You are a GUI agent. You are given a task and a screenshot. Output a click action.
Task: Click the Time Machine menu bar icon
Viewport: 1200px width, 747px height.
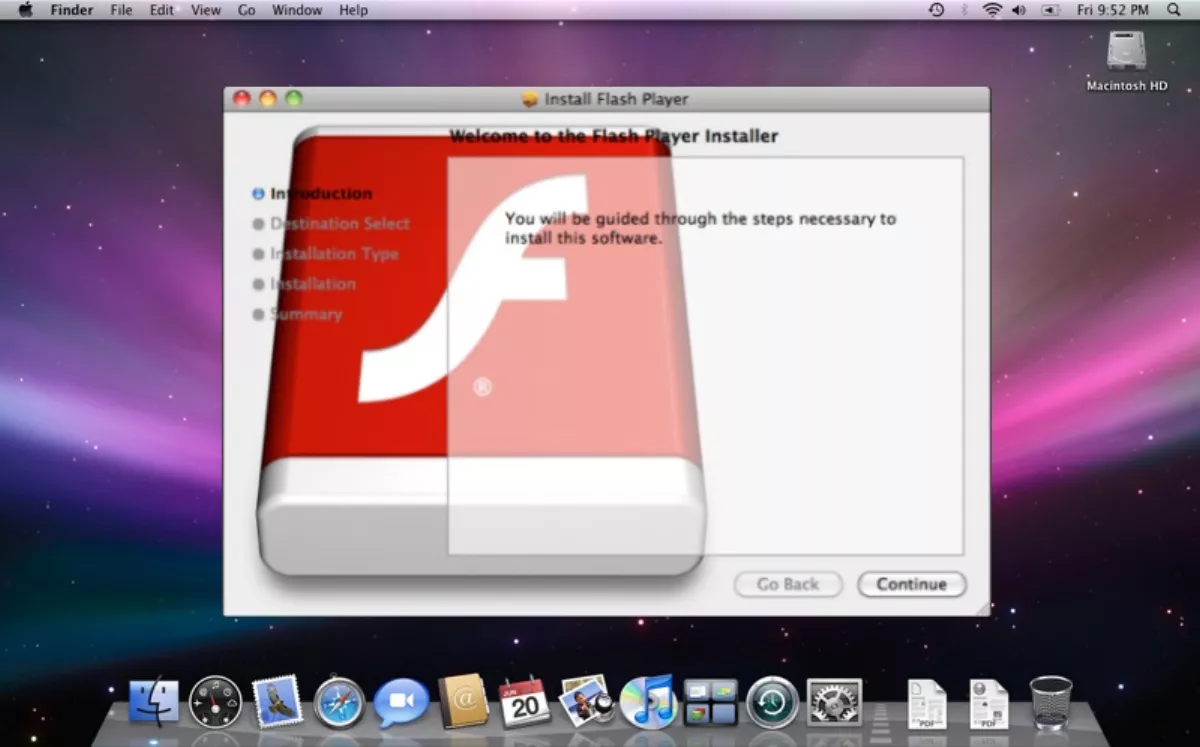click(936, 10)
